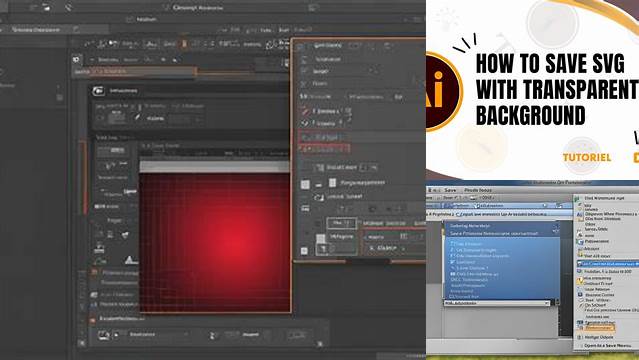The height and width of the screenshot is (360, 639).
Task: Click the rounded panel icon above the pen row
Action: [98, 91]
